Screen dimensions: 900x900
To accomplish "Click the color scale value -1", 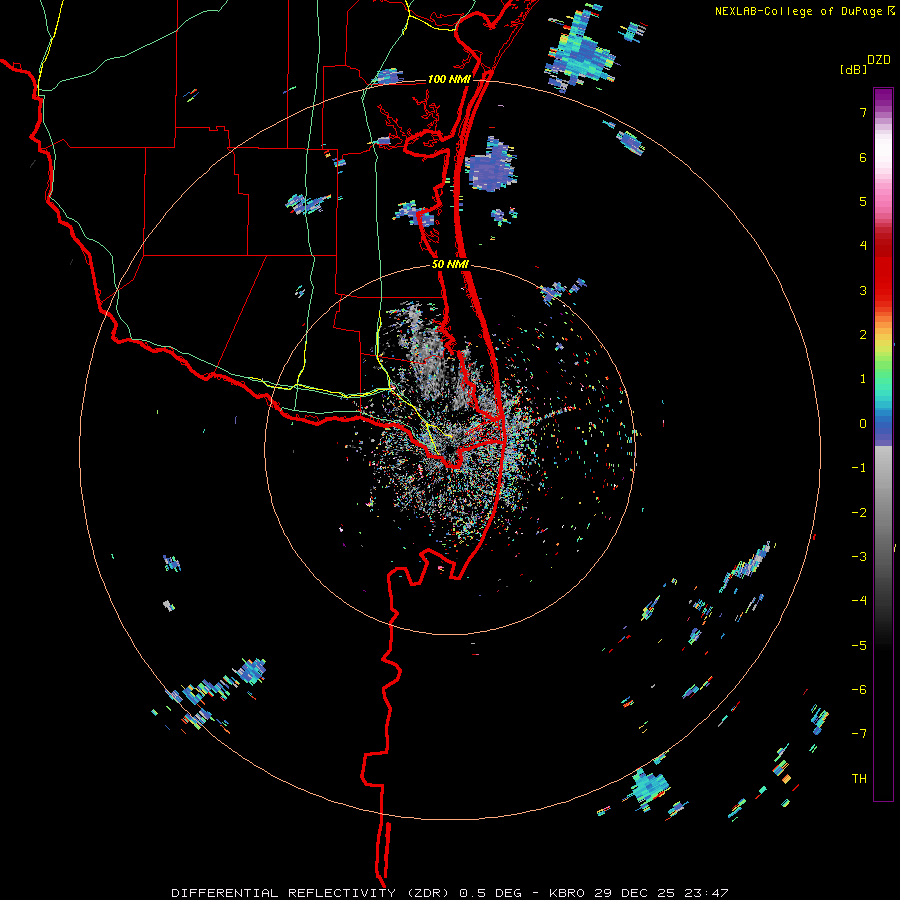I will pos(859,468).
